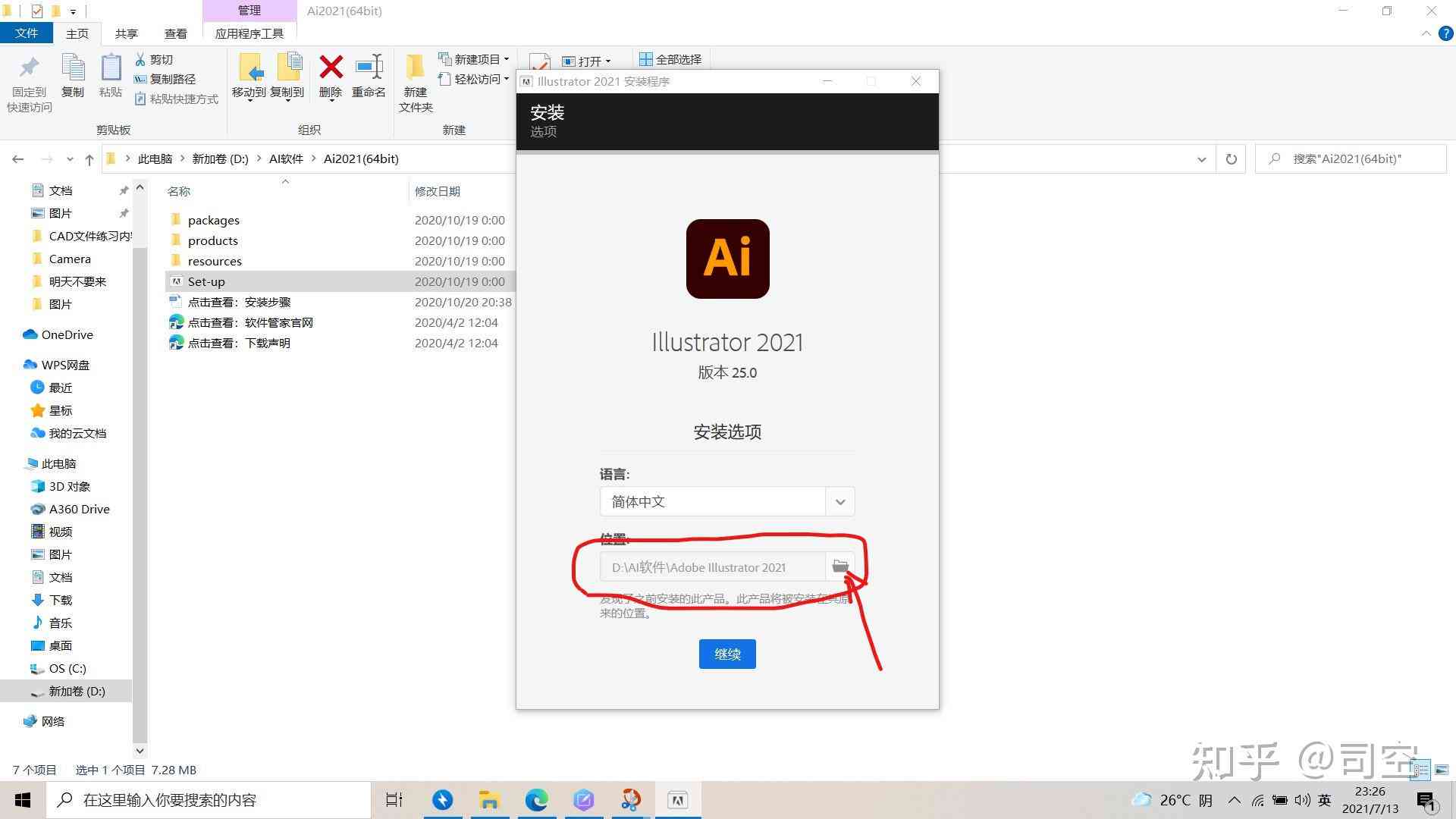Toggle the 共享 share options checkbox
The height and width of the screenshot is (819, 1456).
click(x=128, y=33)
